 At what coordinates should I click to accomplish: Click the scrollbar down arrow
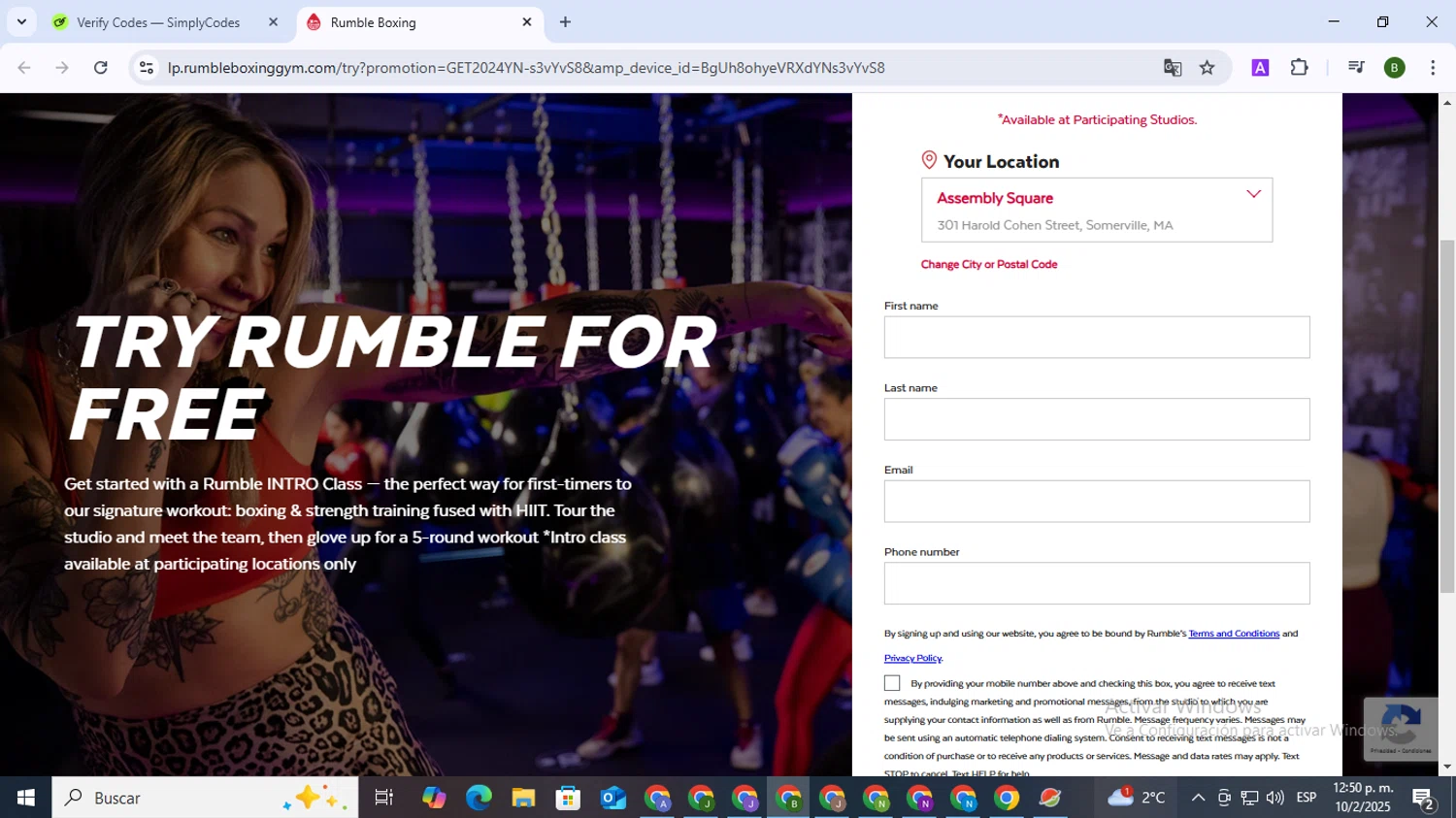(x=1447, y=767)
